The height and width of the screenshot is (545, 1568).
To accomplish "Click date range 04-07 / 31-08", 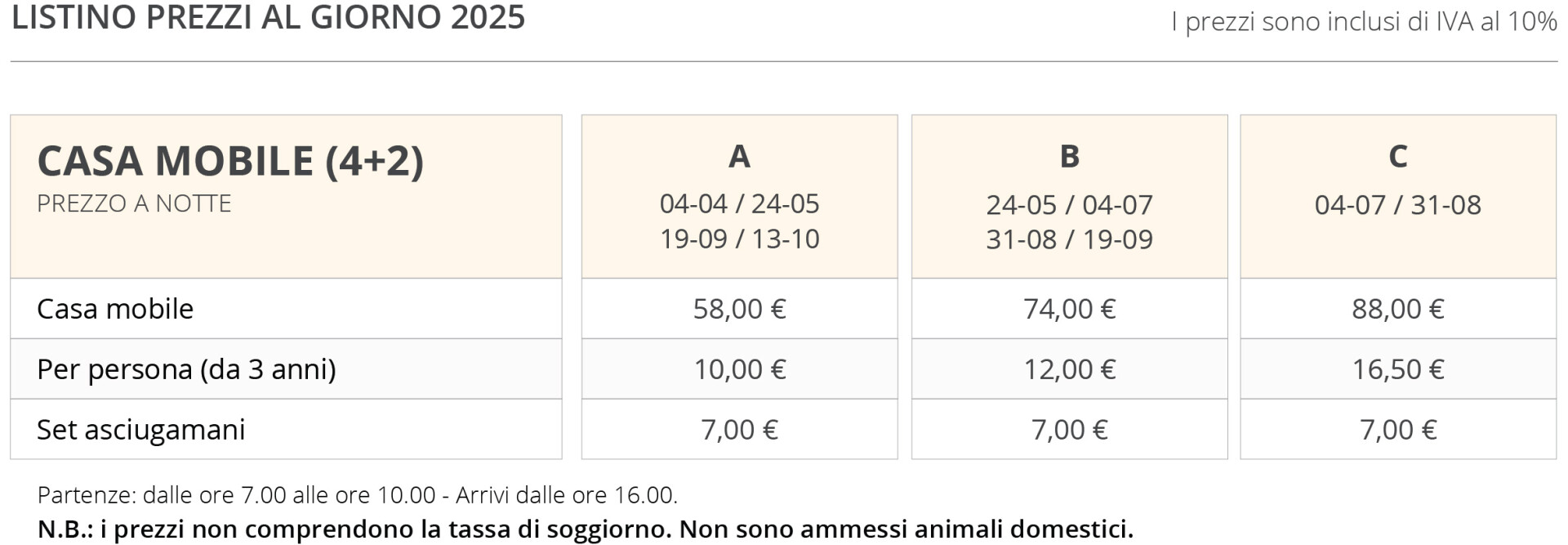I will point(1398,204).
